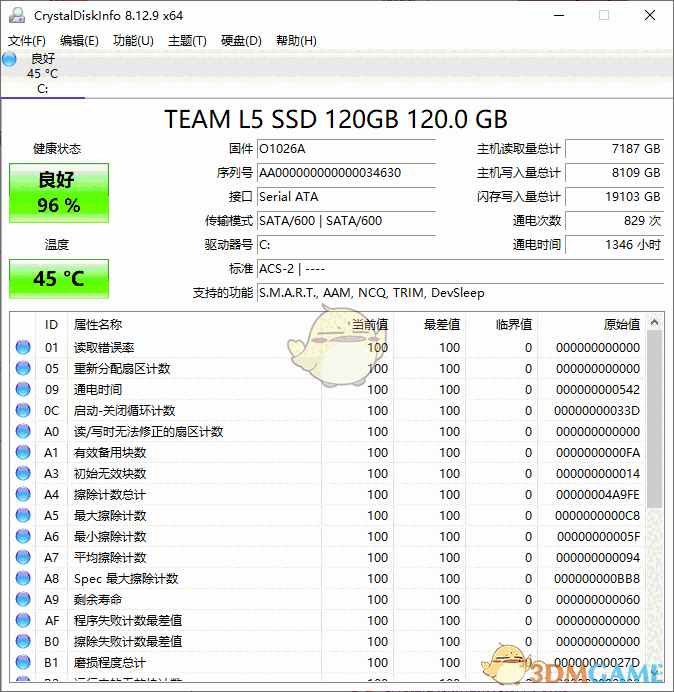This screenshot has height=692, width=674.
Task: Click the standard field ACS-2
Action: (460, 269)
